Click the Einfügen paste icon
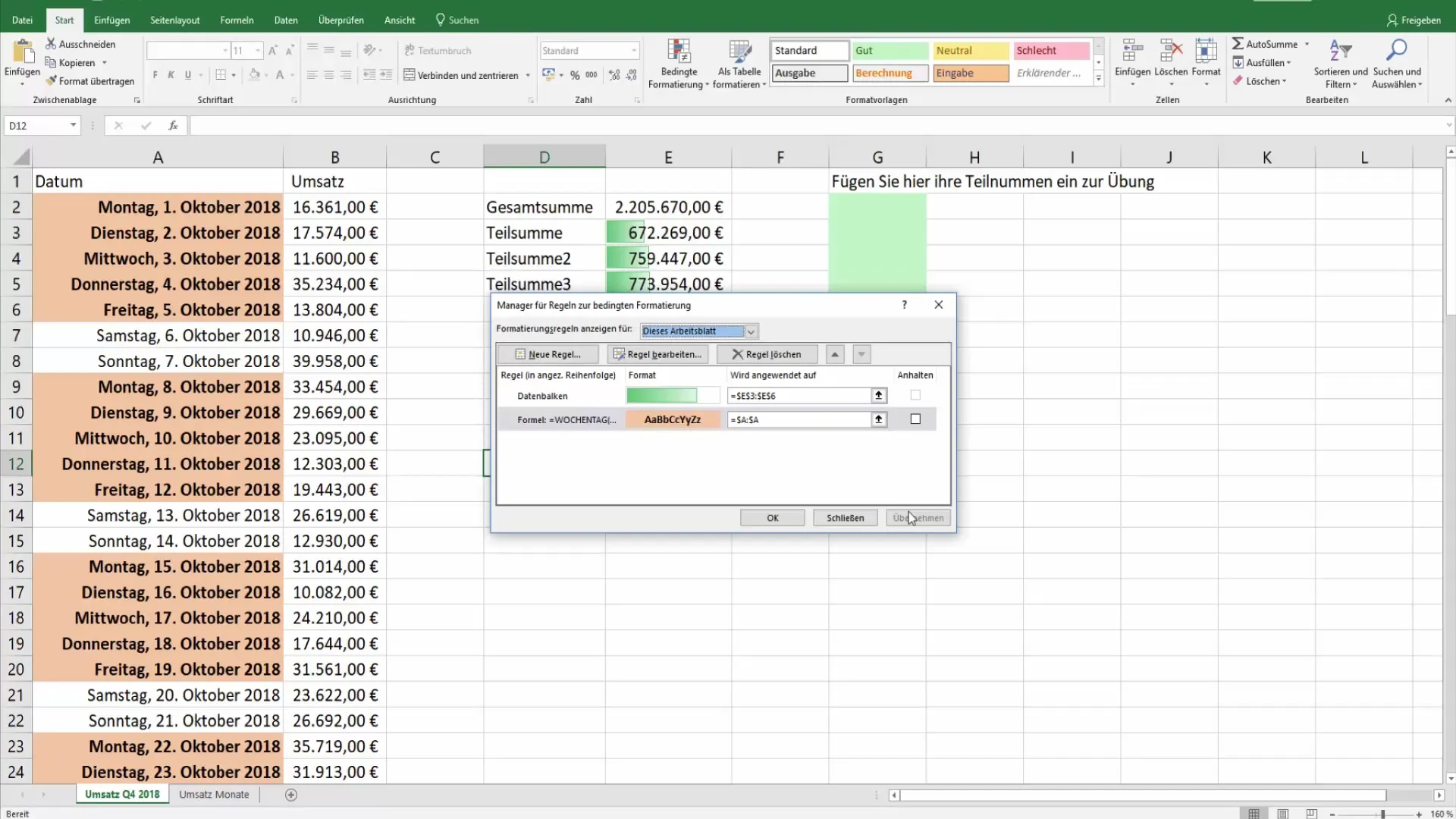Screen dimensions: 1456x819 click(x=23, y=52)
